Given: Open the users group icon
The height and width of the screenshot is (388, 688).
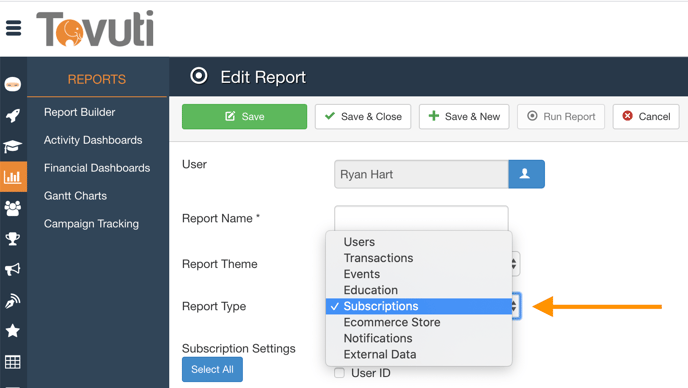Looking at the screenshot, I should point(13,208).
